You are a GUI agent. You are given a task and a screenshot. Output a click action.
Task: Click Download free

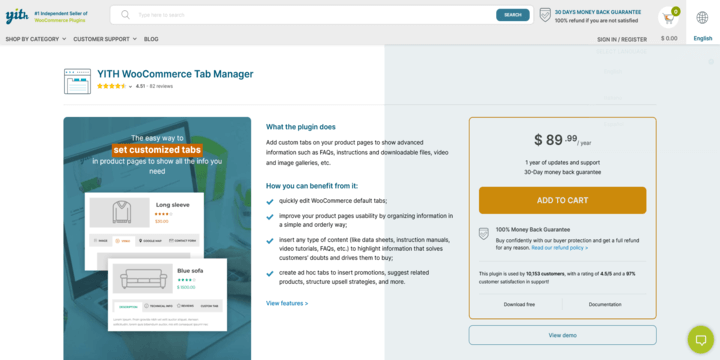point(519,304)
